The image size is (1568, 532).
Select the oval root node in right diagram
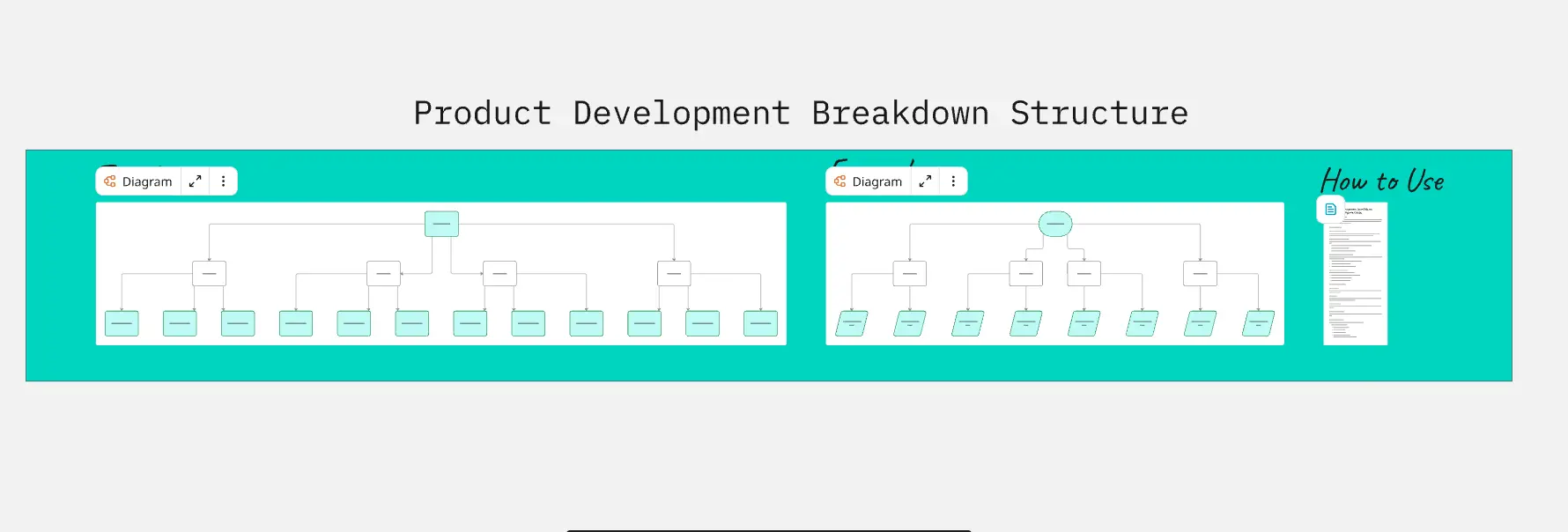tap(1055, 224)
